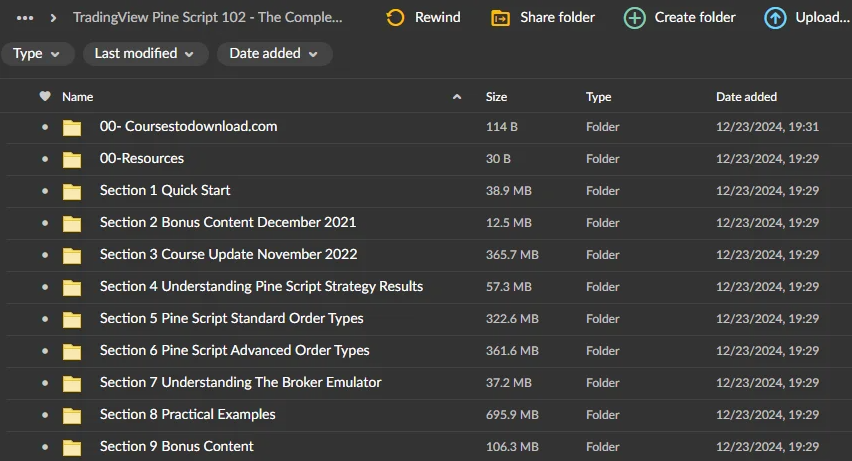Toggle favourite dot for Section 9 Bonus Content

point(45,447)
